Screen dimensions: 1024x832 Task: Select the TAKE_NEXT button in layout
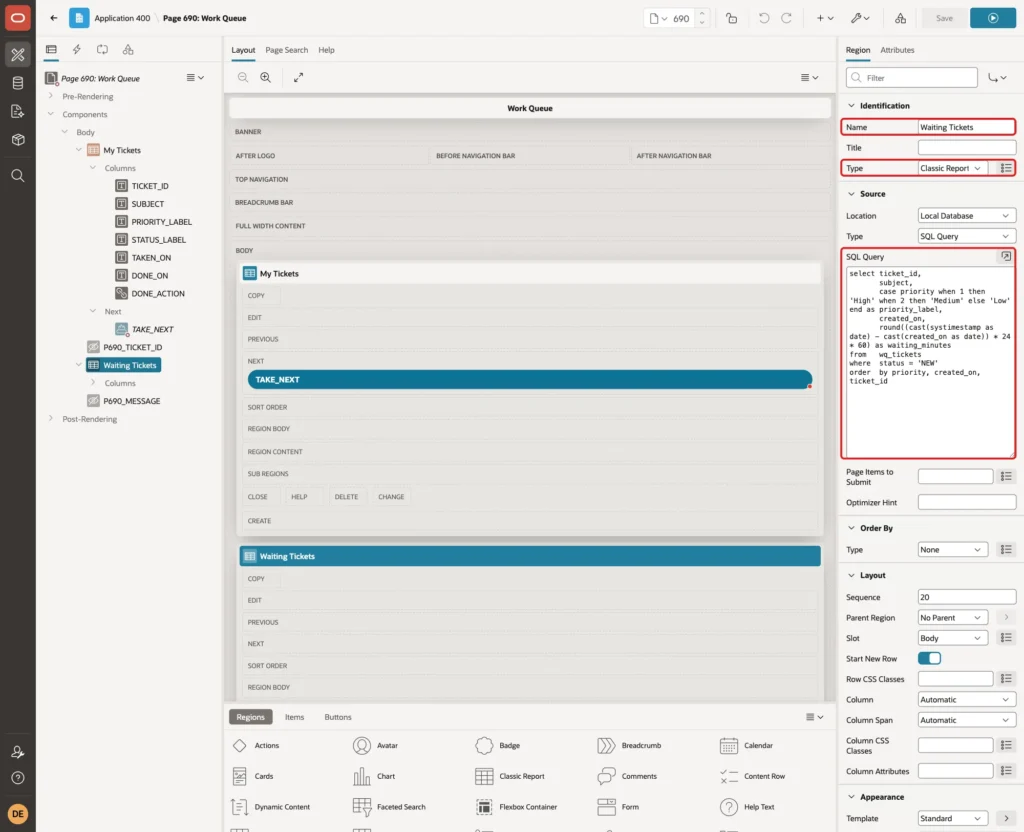pyautogui.click(x=530, y=379)
